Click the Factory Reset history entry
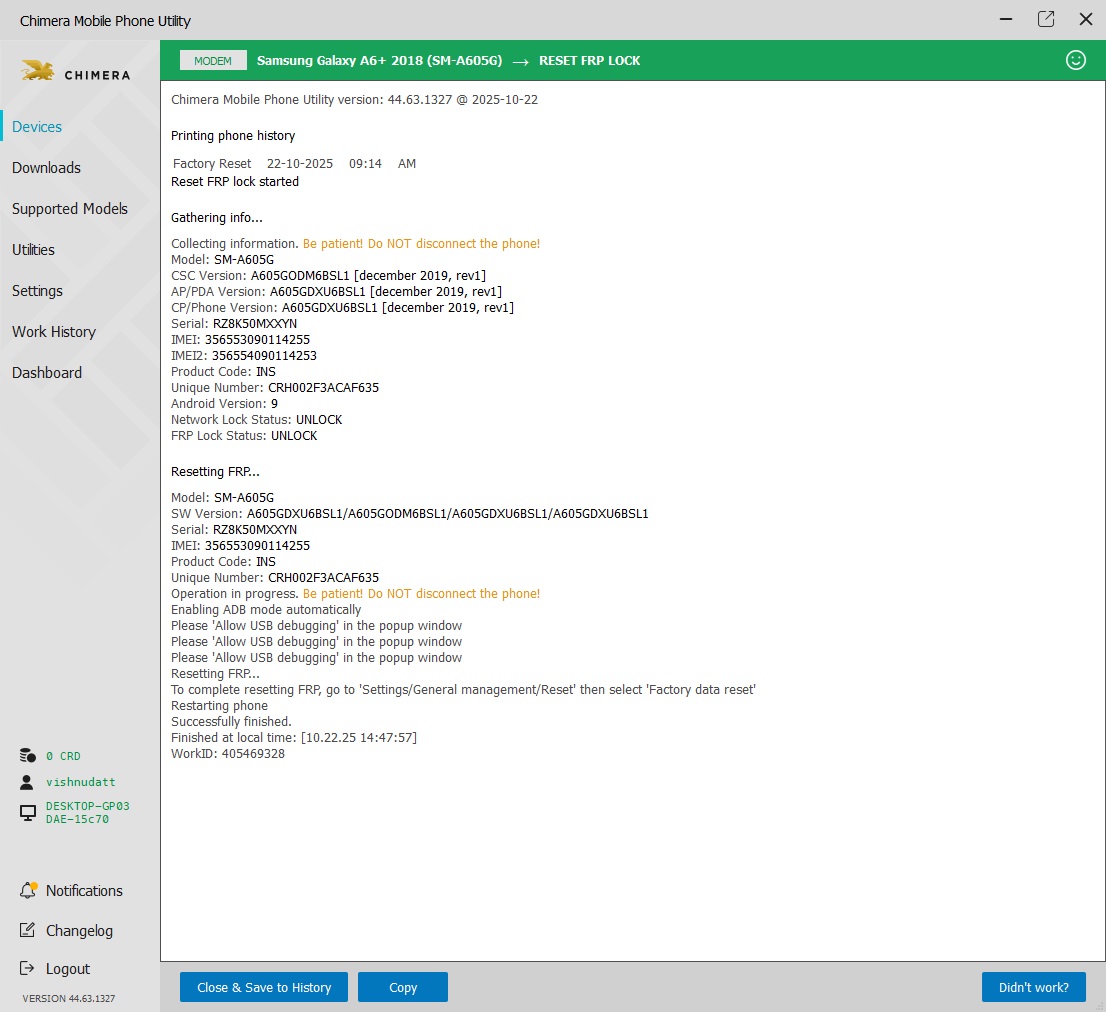The image size is (1106, 1012). (x=294, y=164)
